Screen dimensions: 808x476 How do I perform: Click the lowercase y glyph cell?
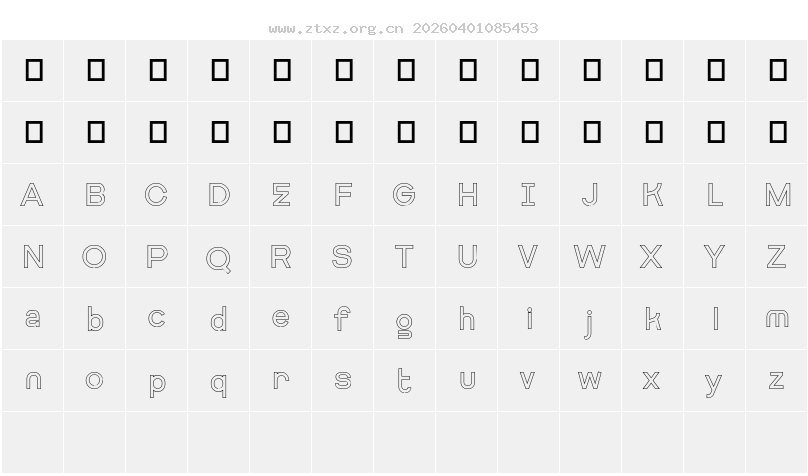pyautogui.click(x=714, y=383)
